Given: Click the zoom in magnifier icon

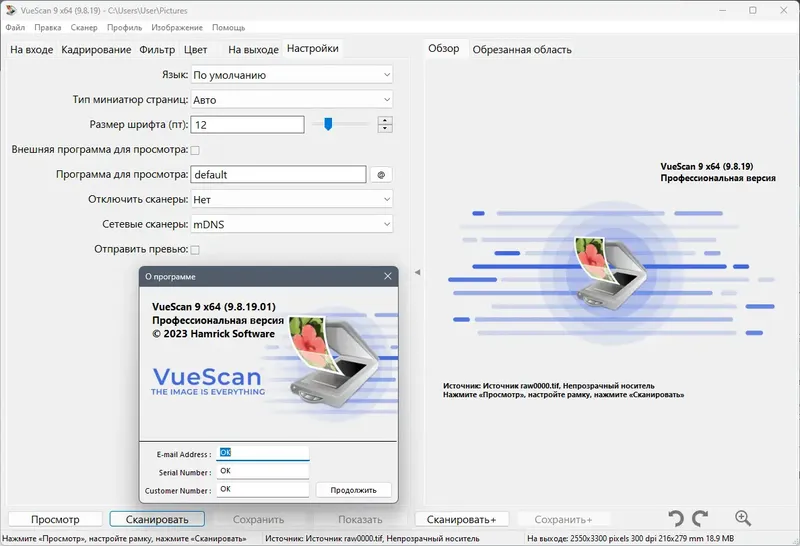Looking at the screenshot, I should point(743,518).
